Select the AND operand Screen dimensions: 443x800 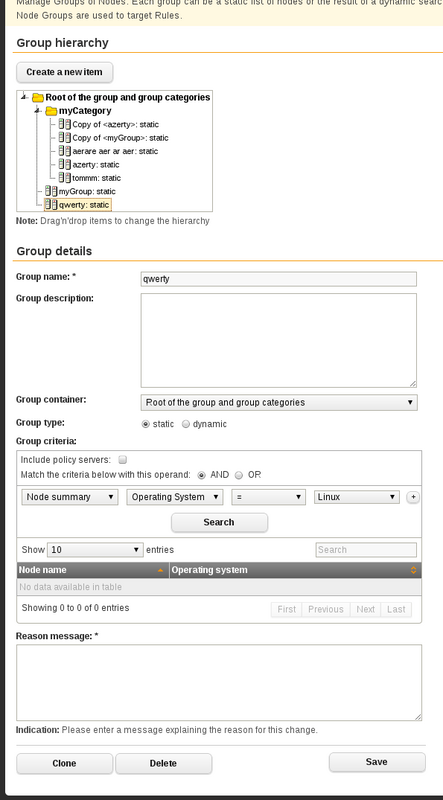pos(202,475)
